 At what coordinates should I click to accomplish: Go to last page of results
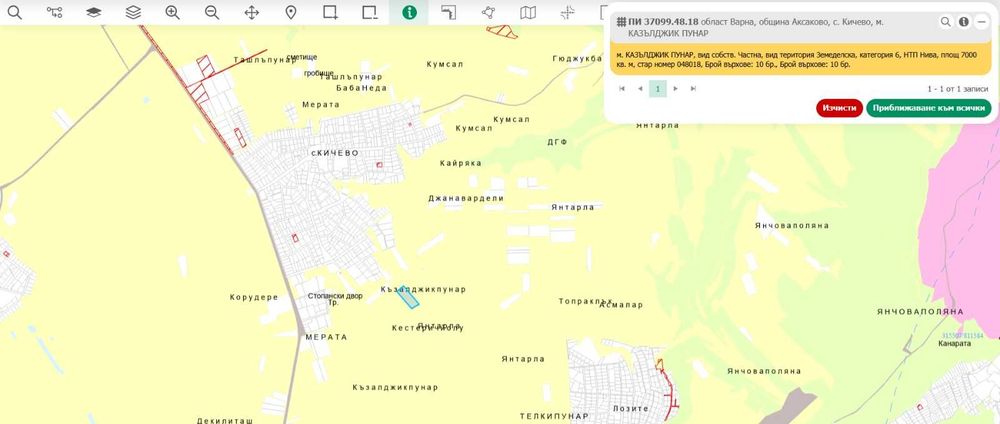[693, 89]
